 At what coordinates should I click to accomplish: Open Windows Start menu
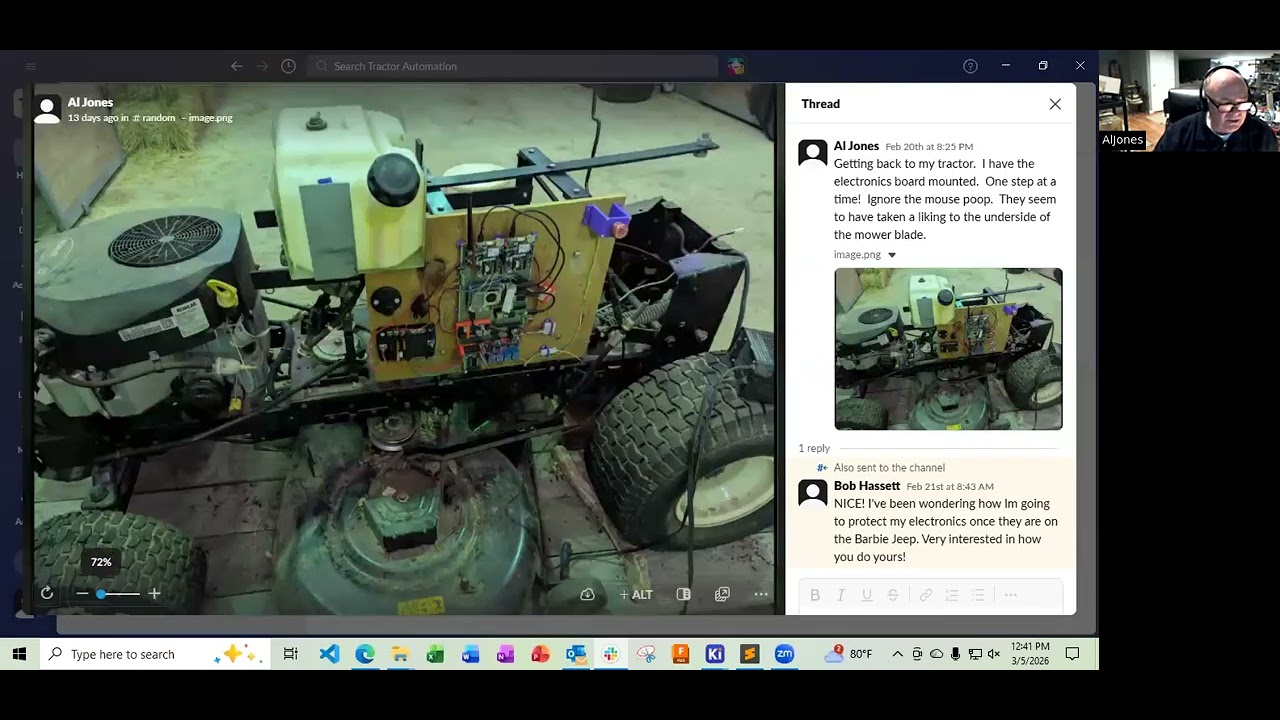click(x=19, y=654)
